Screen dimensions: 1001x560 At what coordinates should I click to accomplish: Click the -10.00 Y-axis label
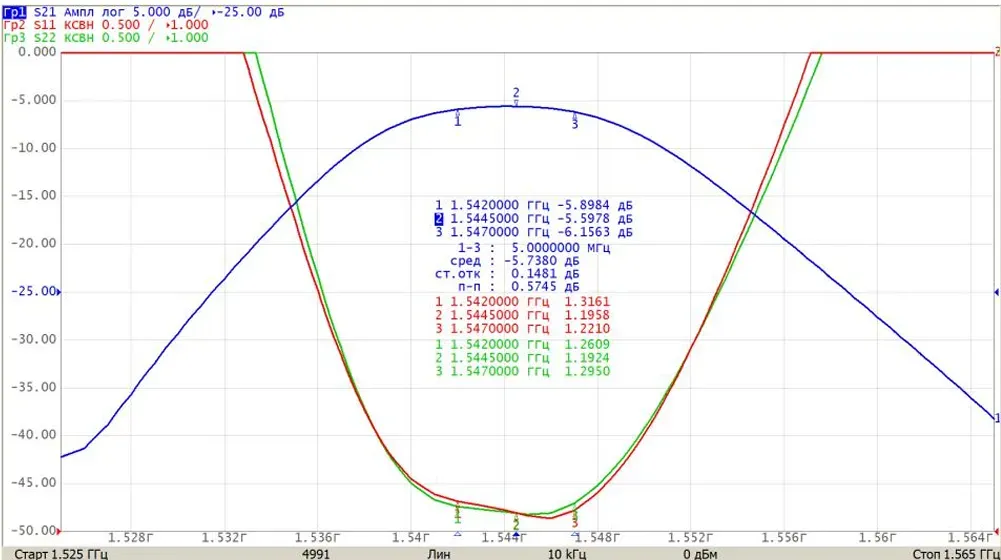pyautogui.click(x=34, y=148)
